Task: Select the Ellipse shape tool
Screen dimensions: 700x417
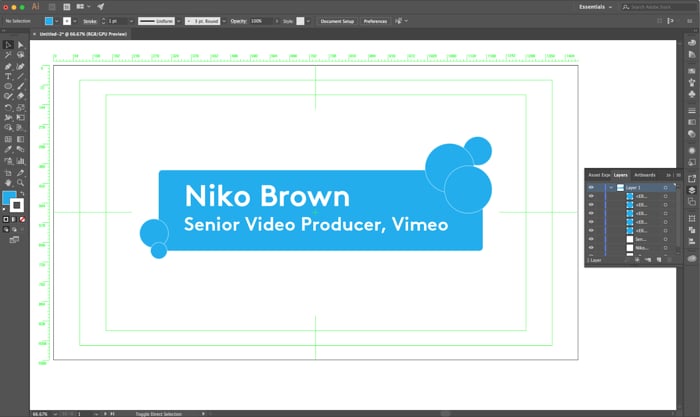Action: coord(8,86)
